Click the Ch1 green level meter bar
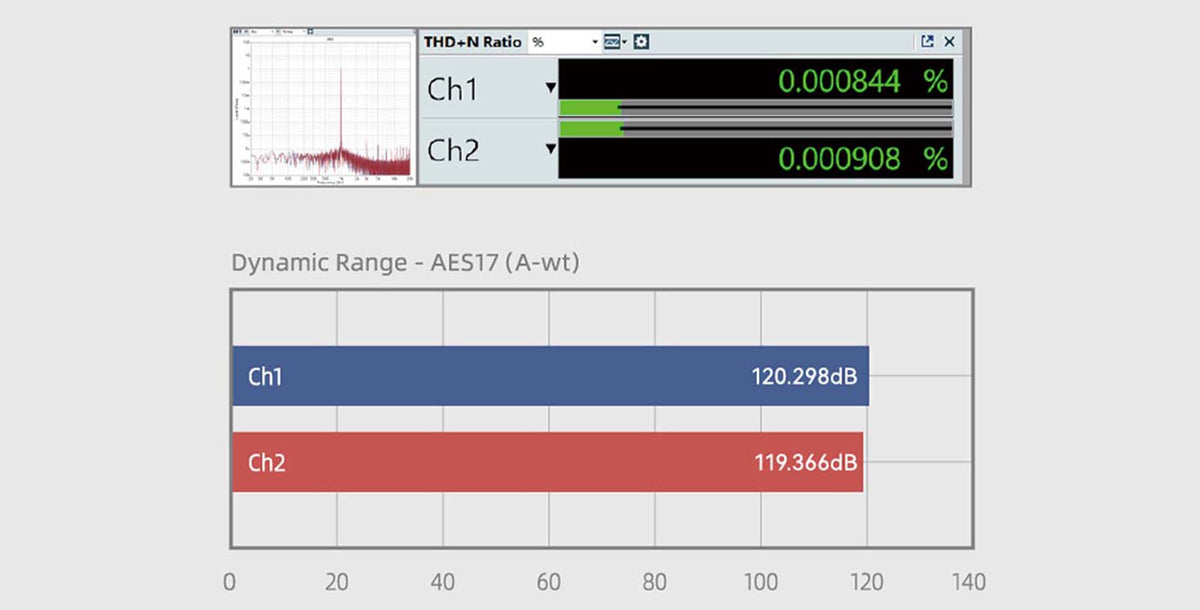This screenshot has height=610, width=1200. [x=590, y=108]
